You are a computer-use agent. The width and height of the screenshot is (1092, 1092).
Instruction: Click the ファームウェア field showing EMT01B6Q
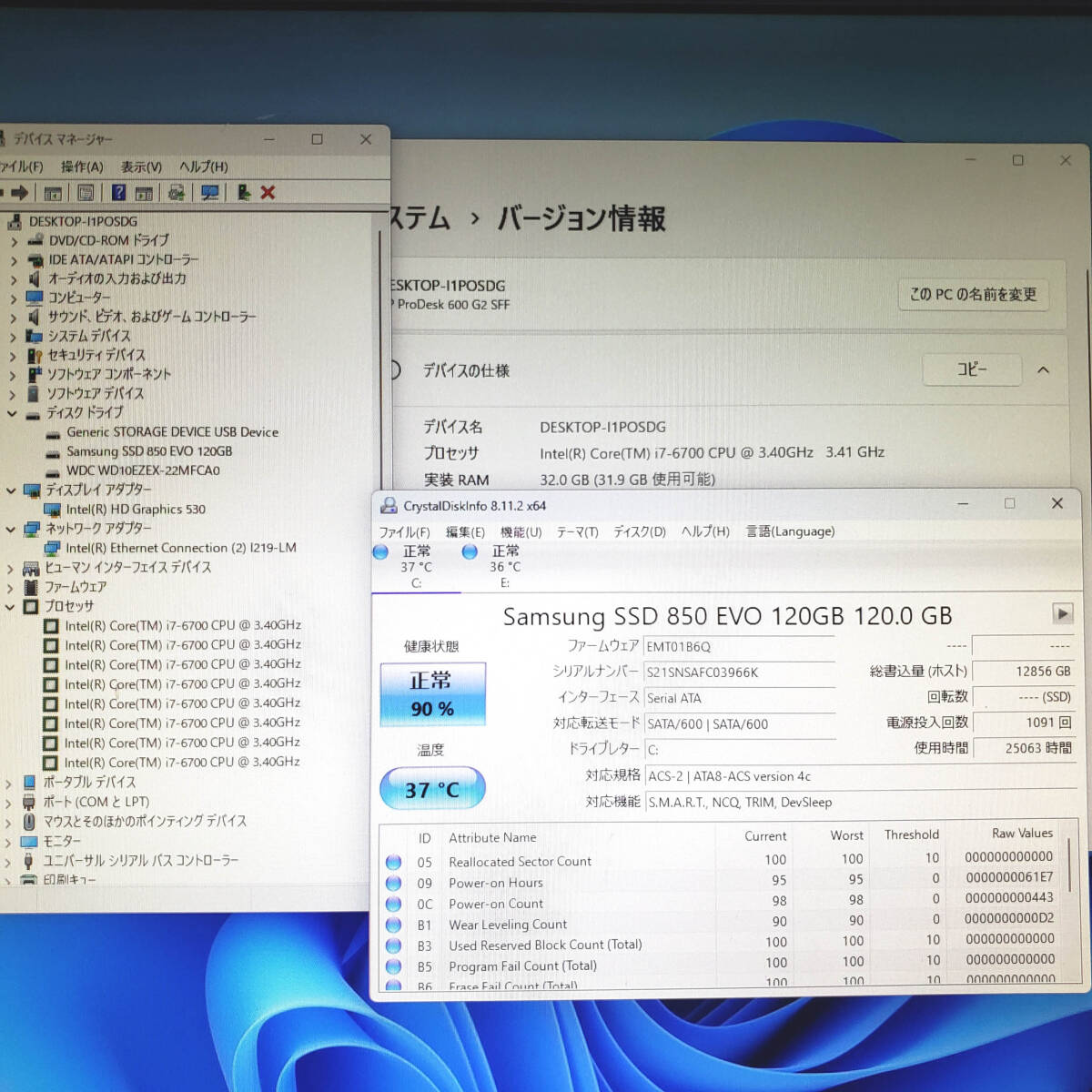click(x=739, y=647)
